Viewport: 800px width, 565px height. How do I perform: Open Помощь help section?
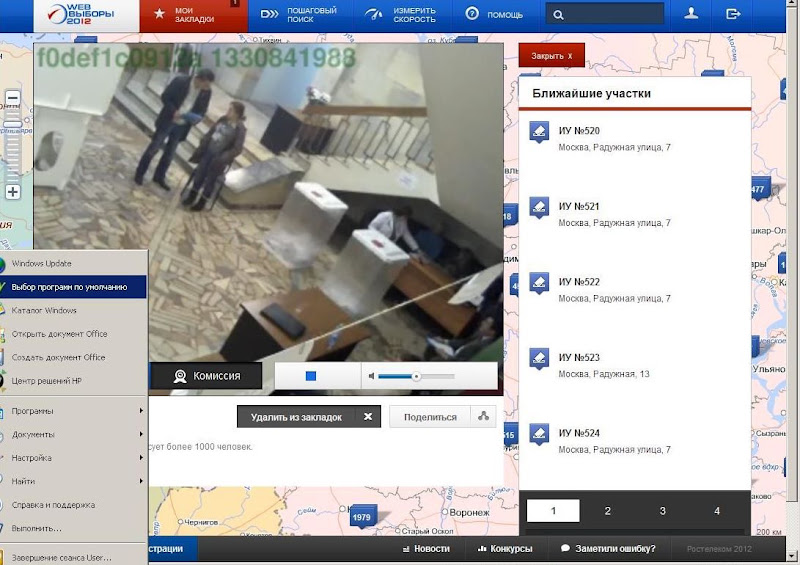494,15
